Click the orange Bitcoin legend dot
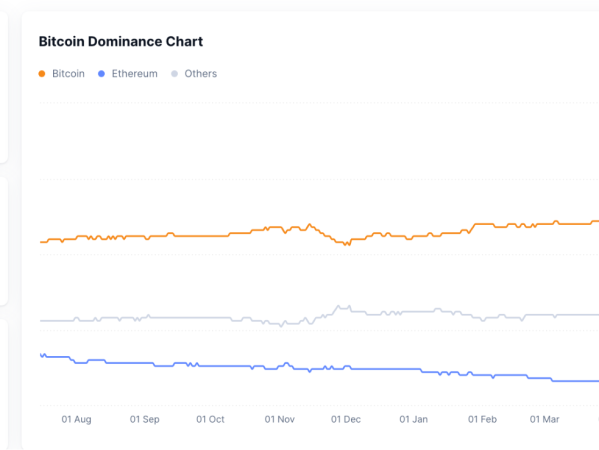Image resolution: width=599 pixels, height=450 pixels. (x=42, y=74)
